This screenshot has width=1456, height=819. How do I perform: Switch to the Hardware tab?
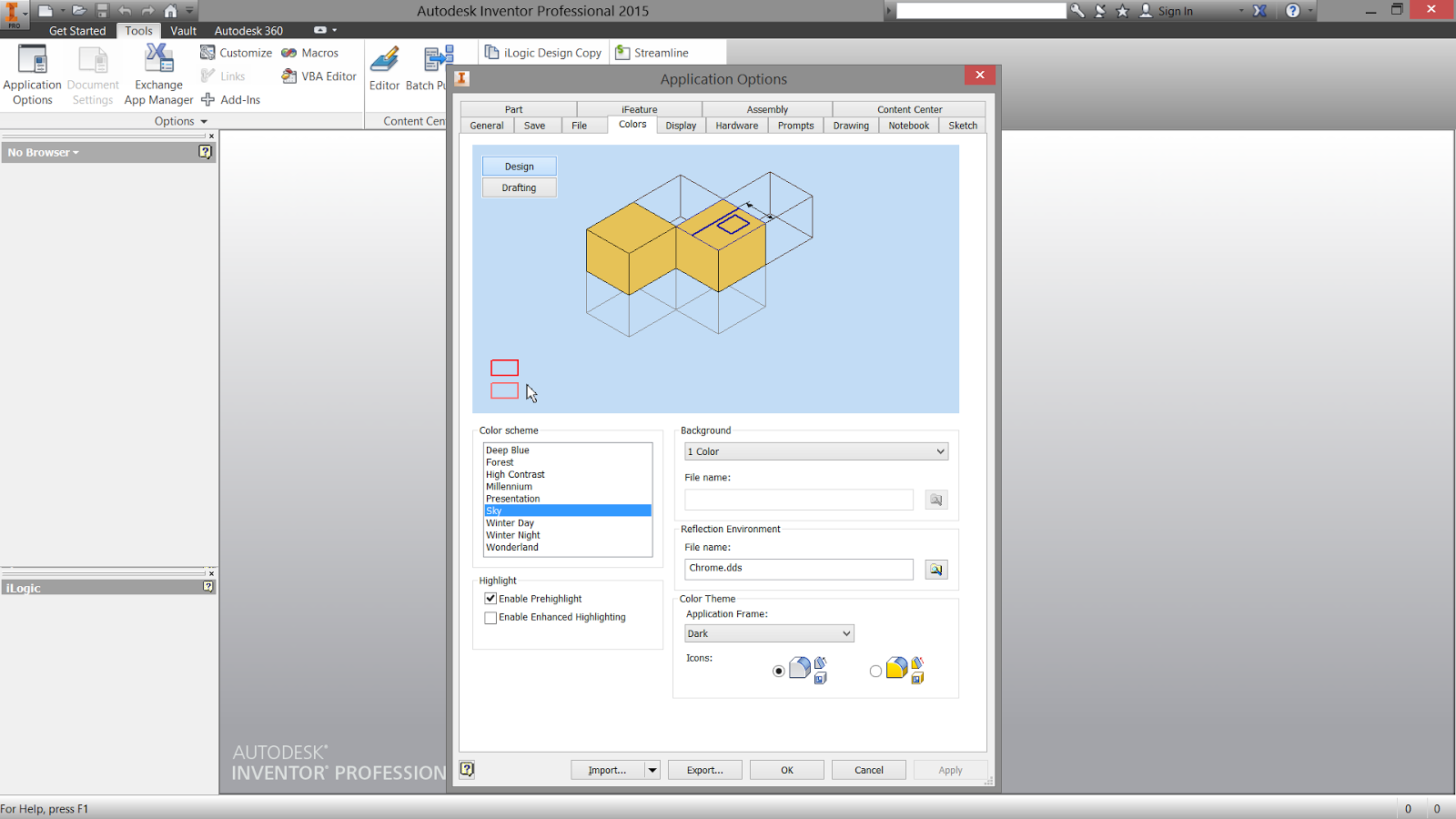736,125
